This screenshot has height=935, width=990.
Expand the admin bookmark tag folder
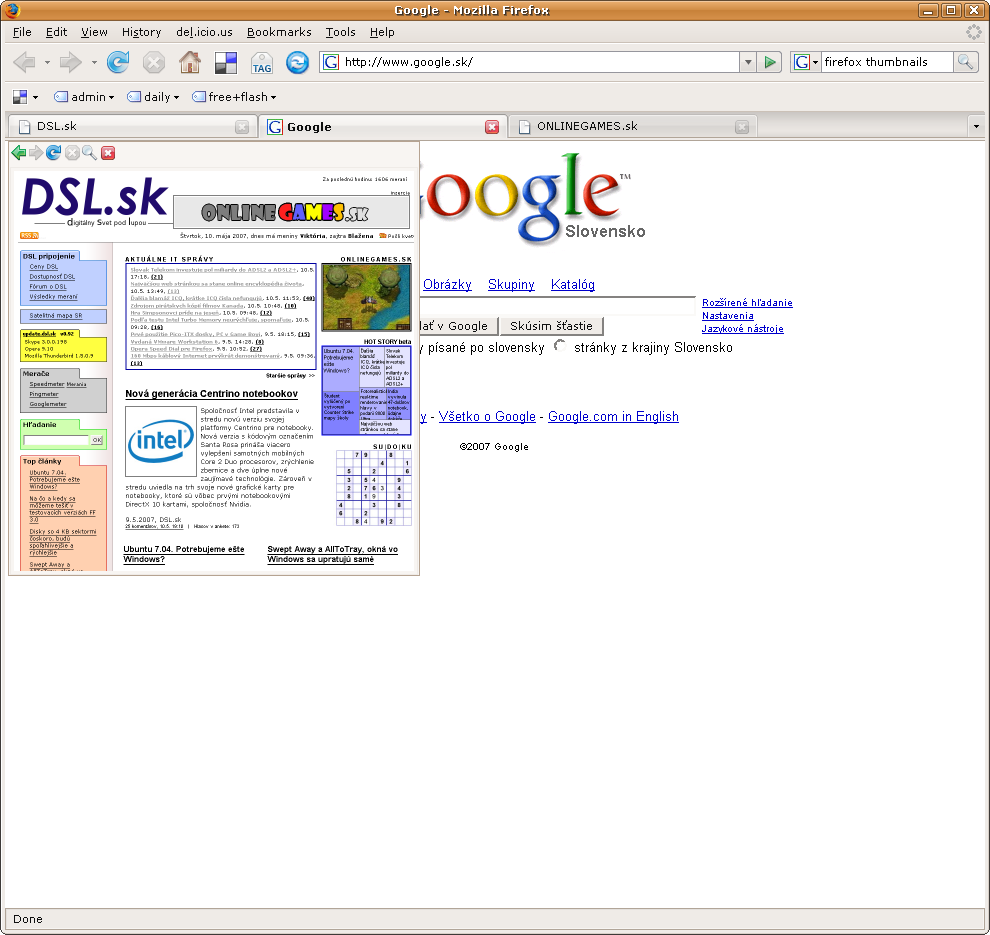[84, 97]
